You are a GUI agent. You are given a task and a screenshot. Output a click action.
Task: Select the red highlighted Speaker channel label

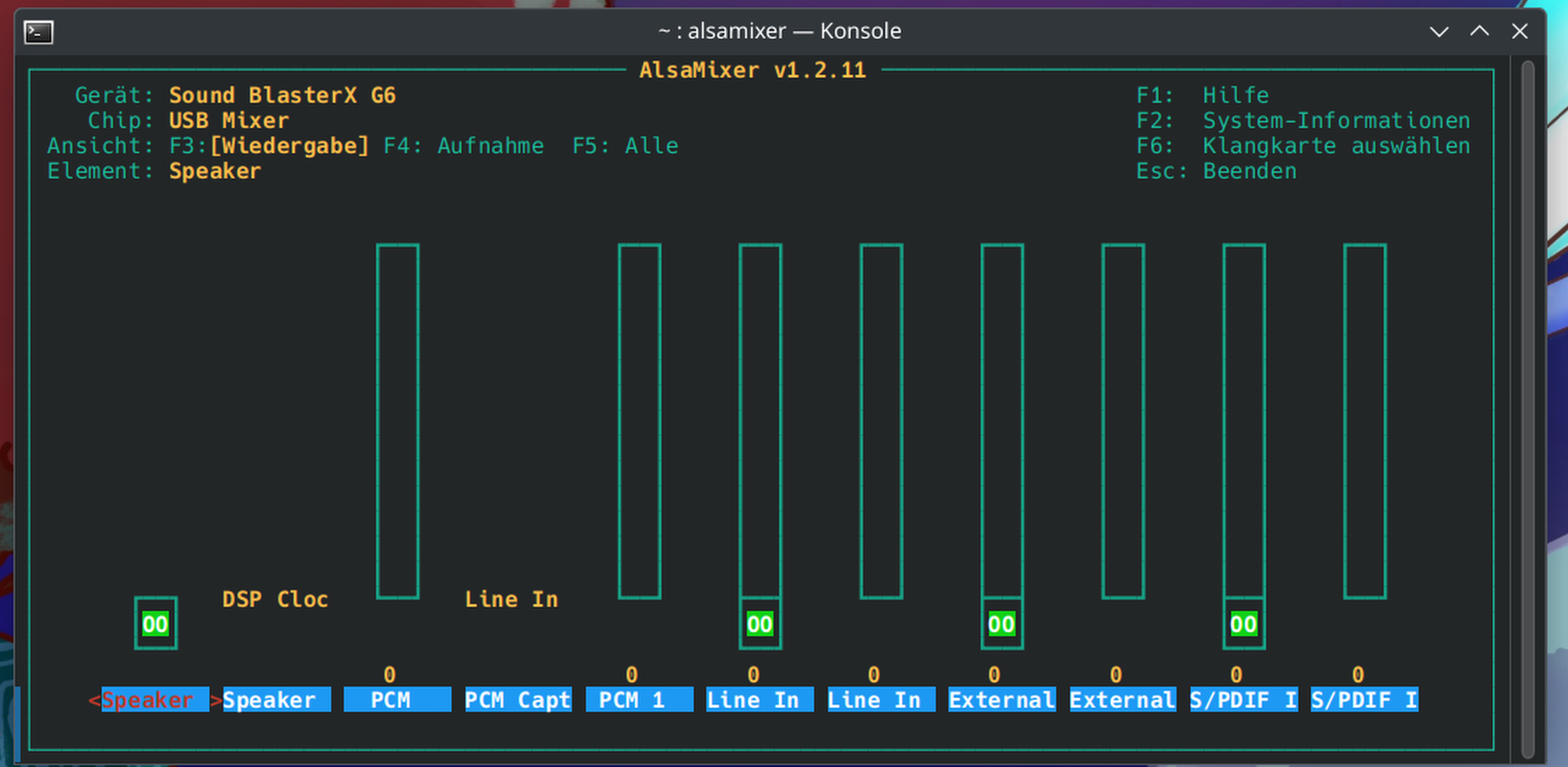(x=155, y=700)
